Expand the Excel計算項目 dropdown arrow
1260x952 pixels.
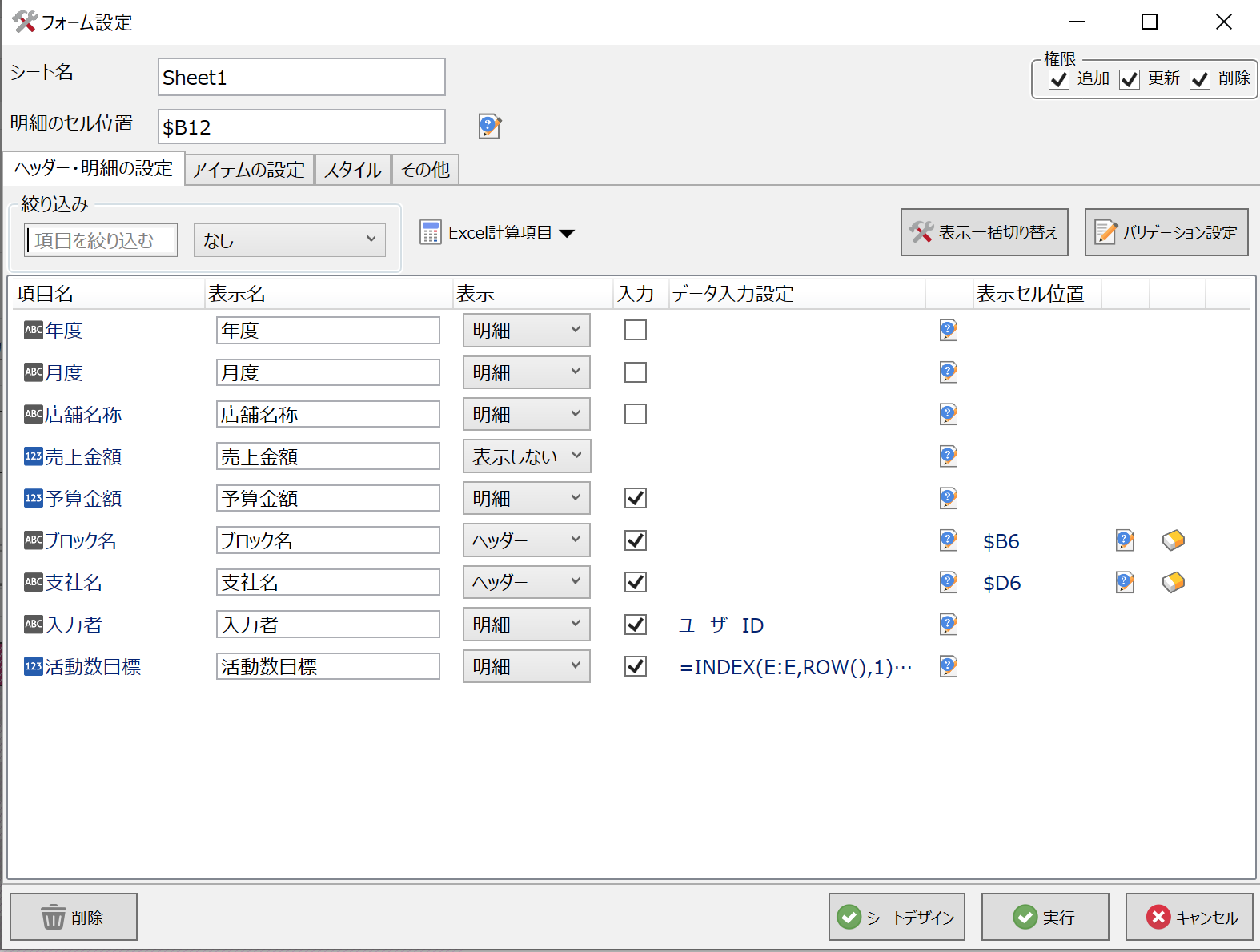[568, 234]
